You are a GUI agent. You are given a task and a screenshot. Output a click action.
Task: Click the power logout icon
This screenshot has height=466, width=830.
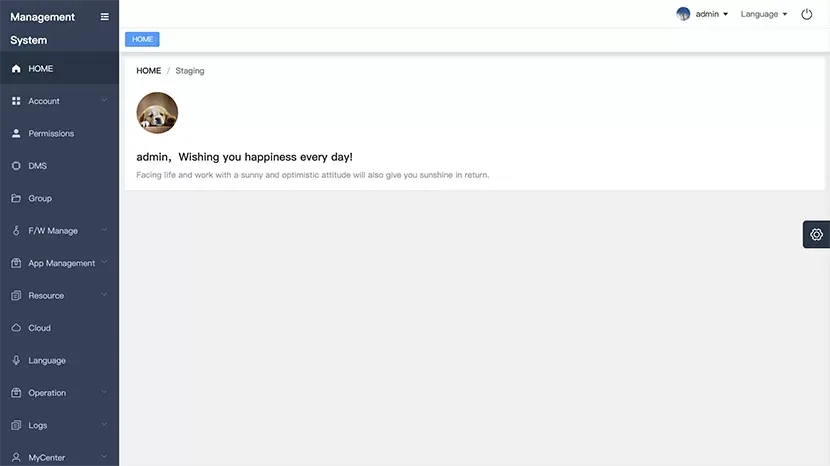(806, 14)
